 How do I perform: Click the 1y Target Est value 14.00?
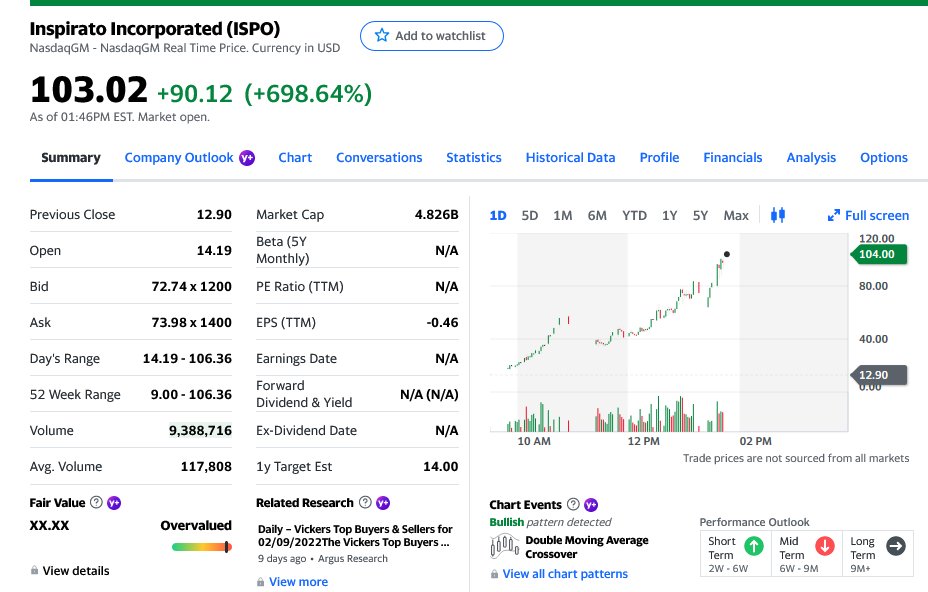coord(441,466)
